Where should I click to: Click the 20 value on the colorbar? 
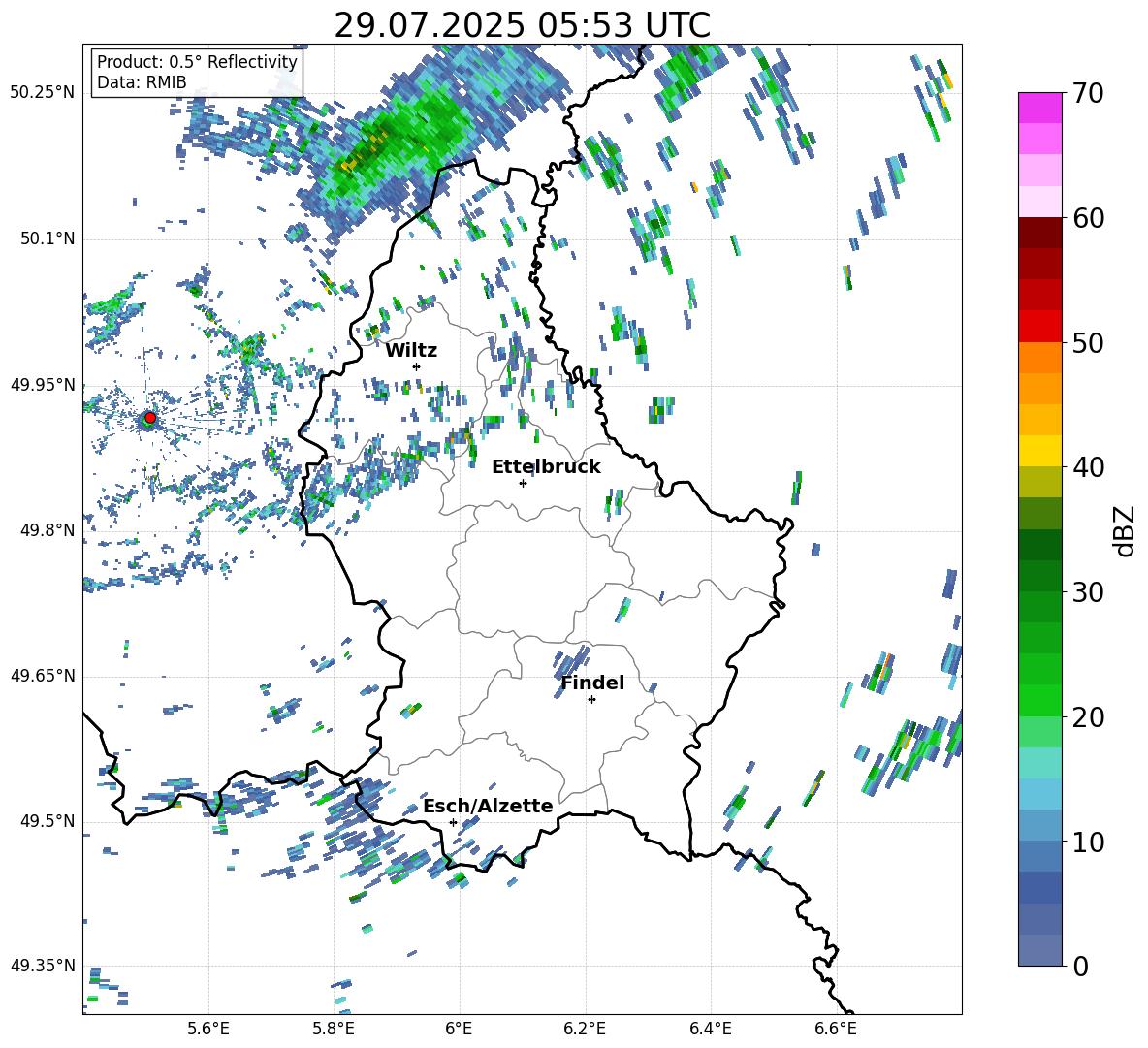click(1087, 717)
